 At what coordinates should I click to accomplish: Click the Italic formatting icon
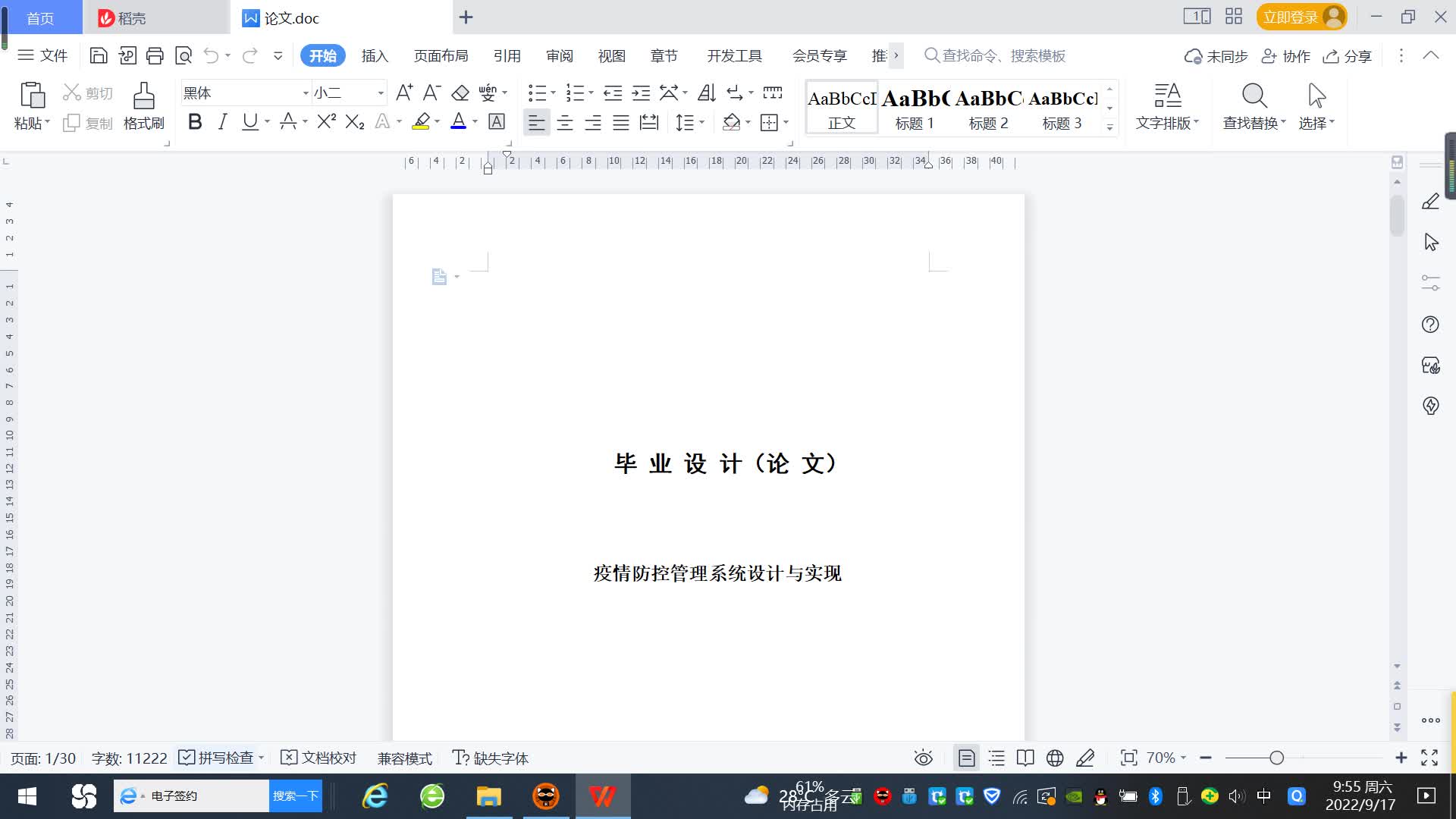[x=222, y=122]
